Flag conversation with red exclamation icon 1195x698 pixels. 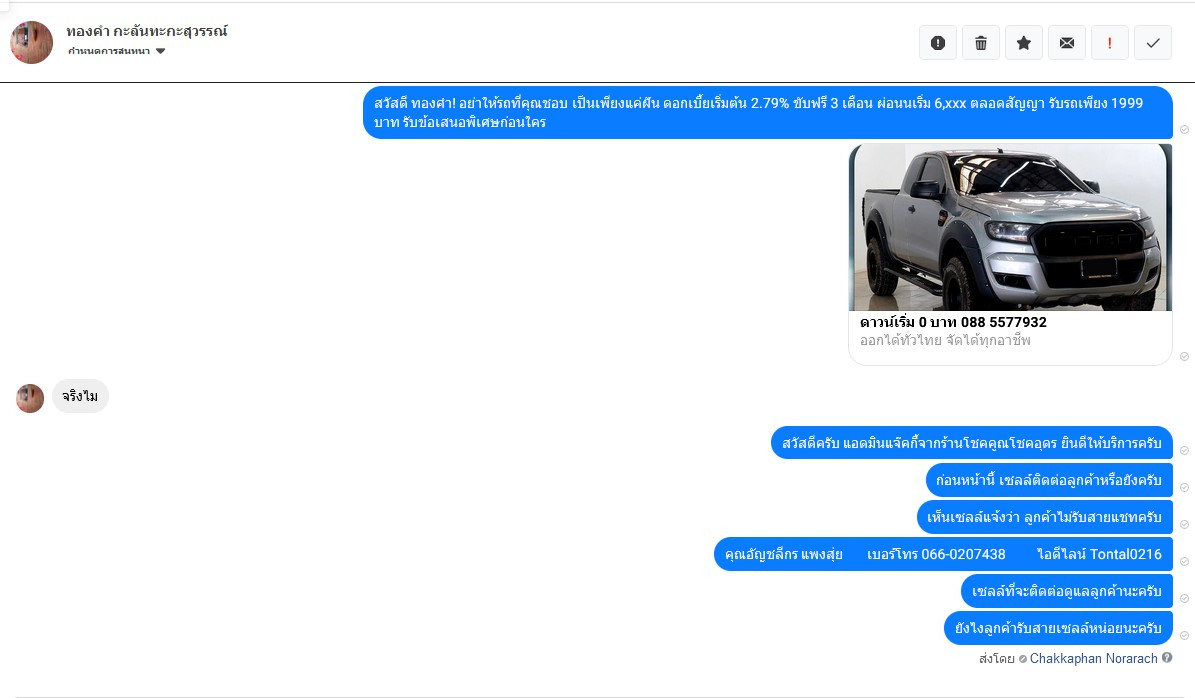[1110, 43]
